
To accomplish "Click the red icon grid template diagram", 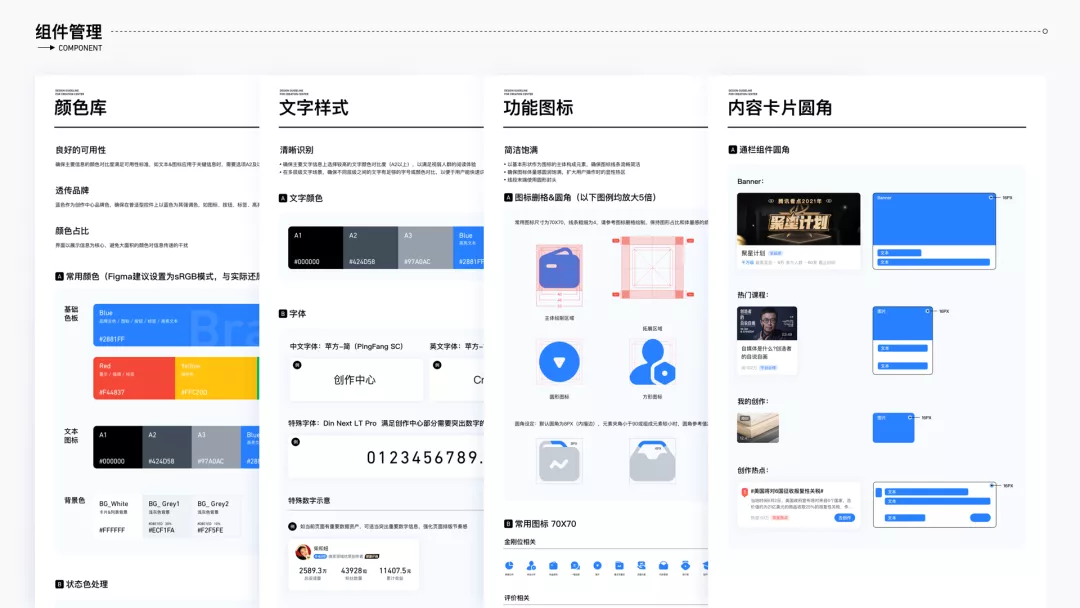I will pyautogui.click(x=652, y=267).
